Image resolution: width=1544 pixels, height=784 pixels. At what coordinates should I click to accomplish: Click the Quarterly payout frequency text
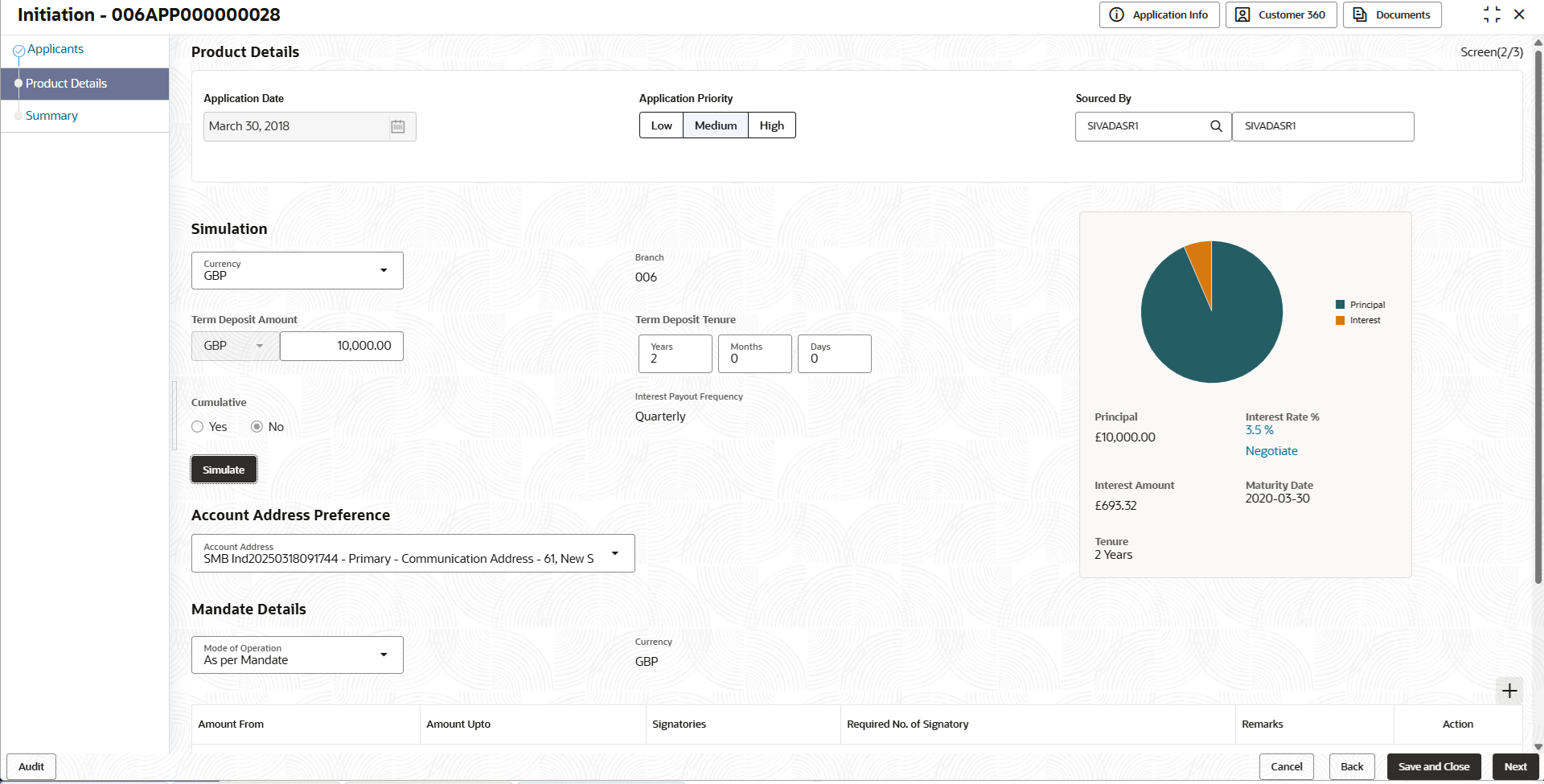pyautogui.click(x=660, y=417)
